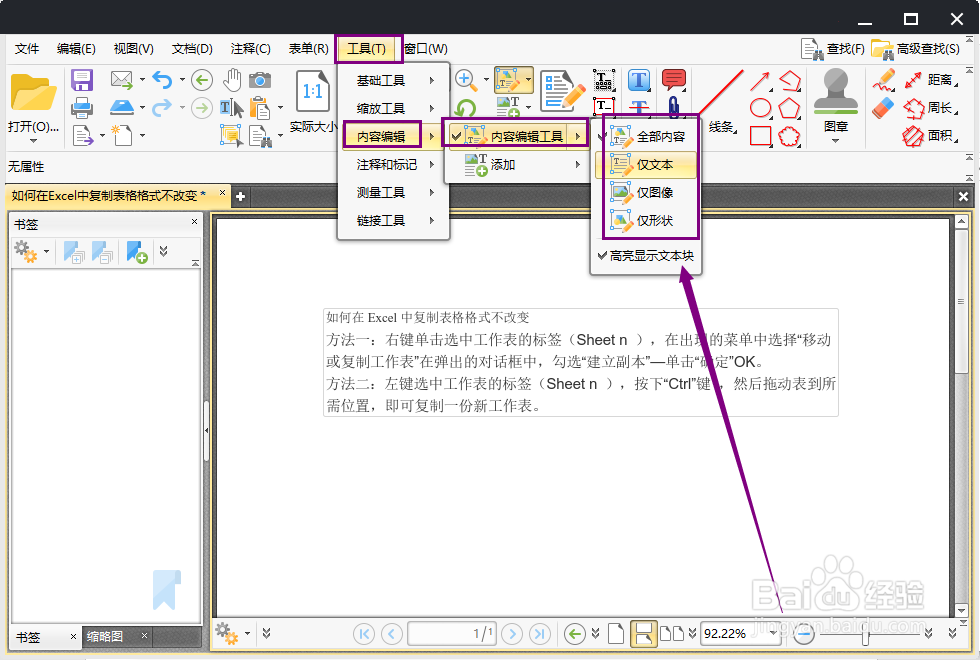Select the red rectangle drawing tool
The image size is (980, 660).
(761, 136)
